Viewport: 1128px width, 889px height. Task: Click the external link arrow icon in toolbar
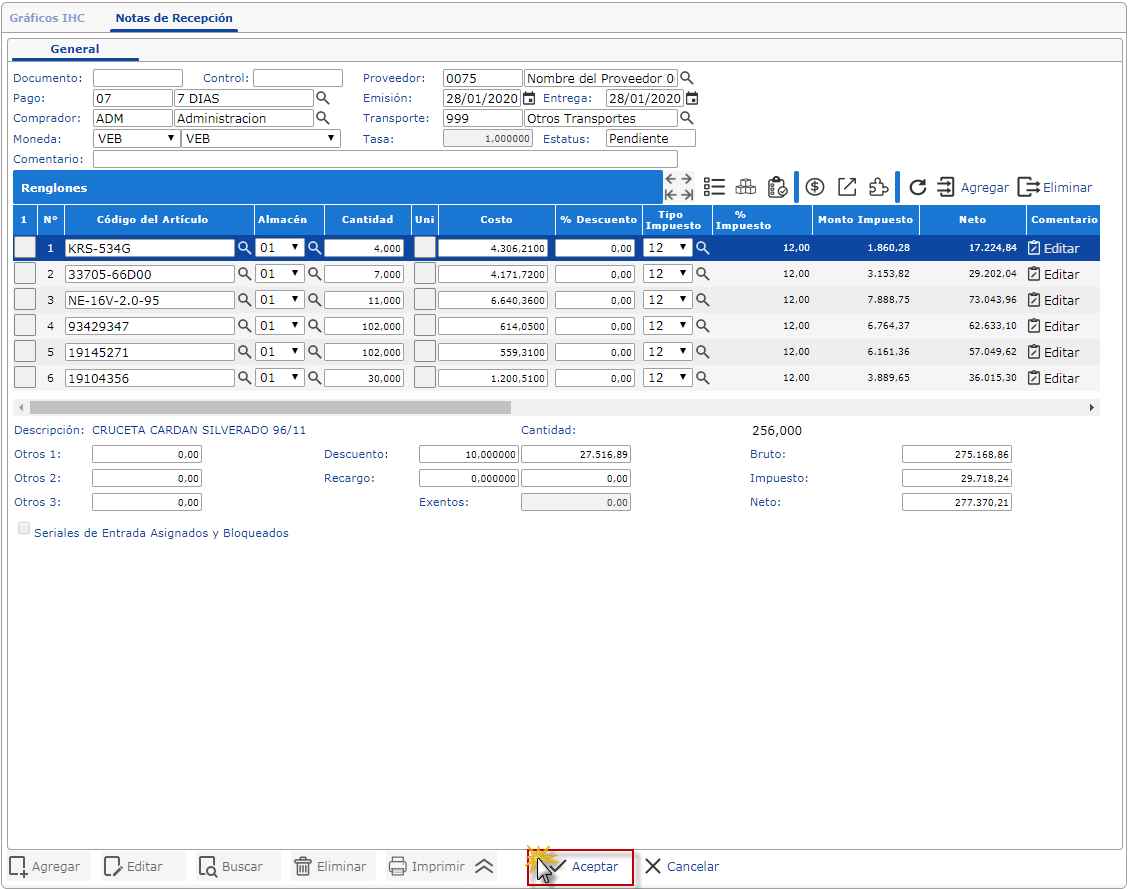pyautogui.click(x=847, y=187)
